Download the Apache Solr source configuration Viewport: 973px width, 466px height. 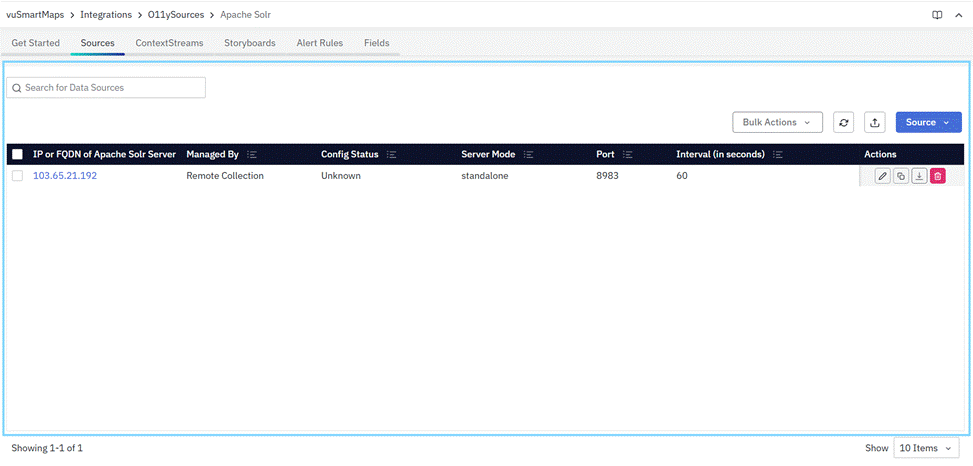point(919,176)
